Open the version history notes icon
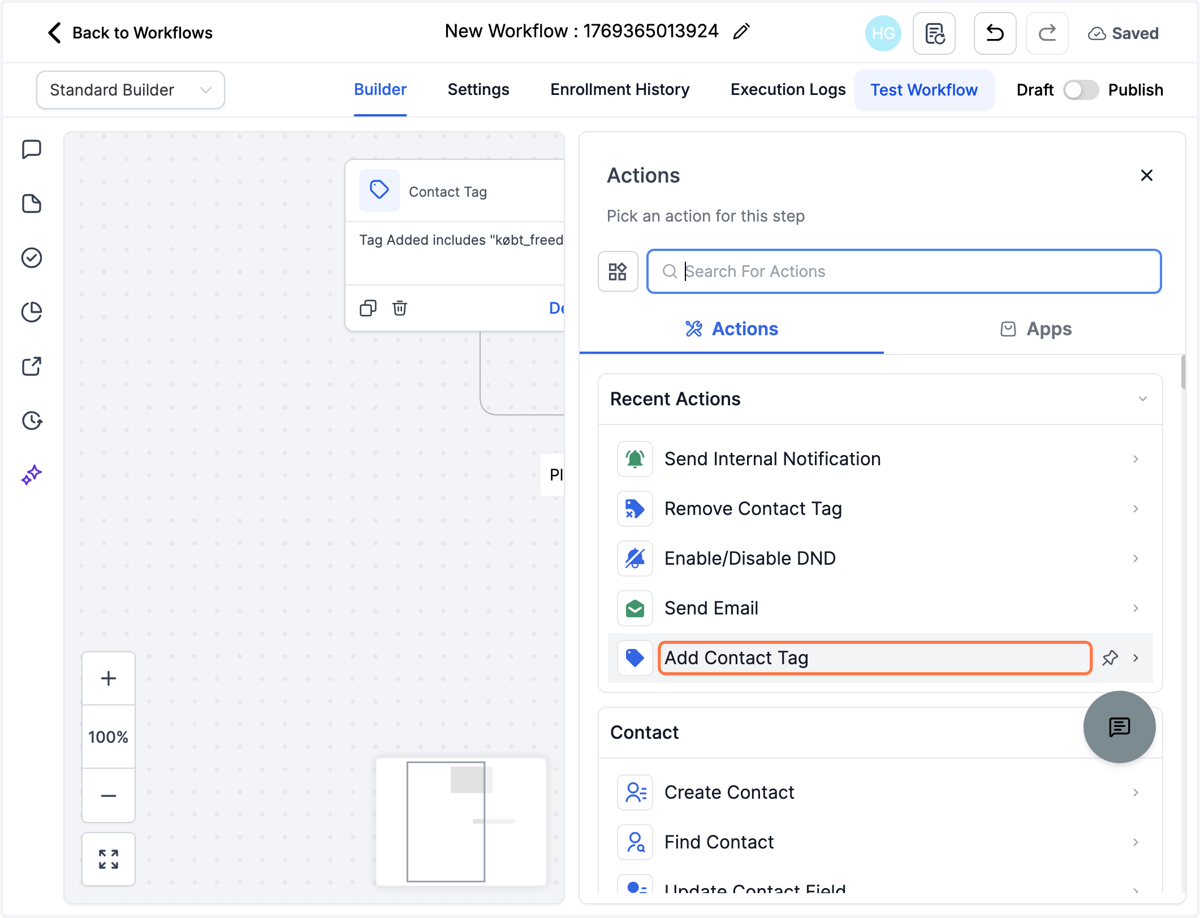1200x918 pixels. coord(935,33)
